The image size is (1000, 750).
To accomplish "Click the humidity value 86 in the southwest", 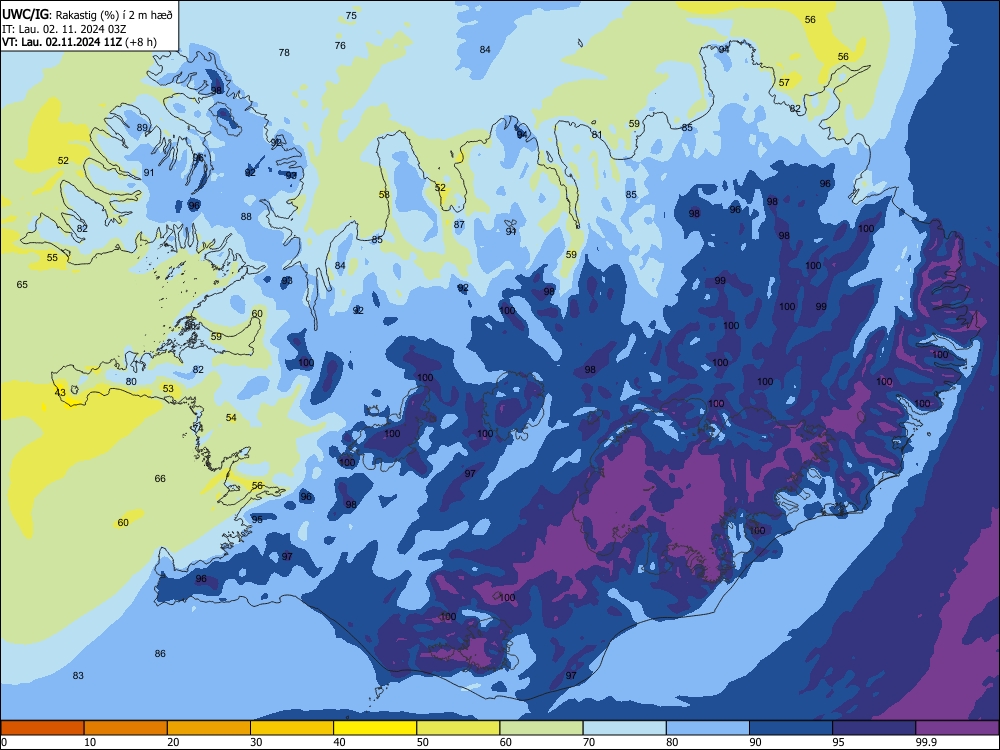I will tap(160, 653).
